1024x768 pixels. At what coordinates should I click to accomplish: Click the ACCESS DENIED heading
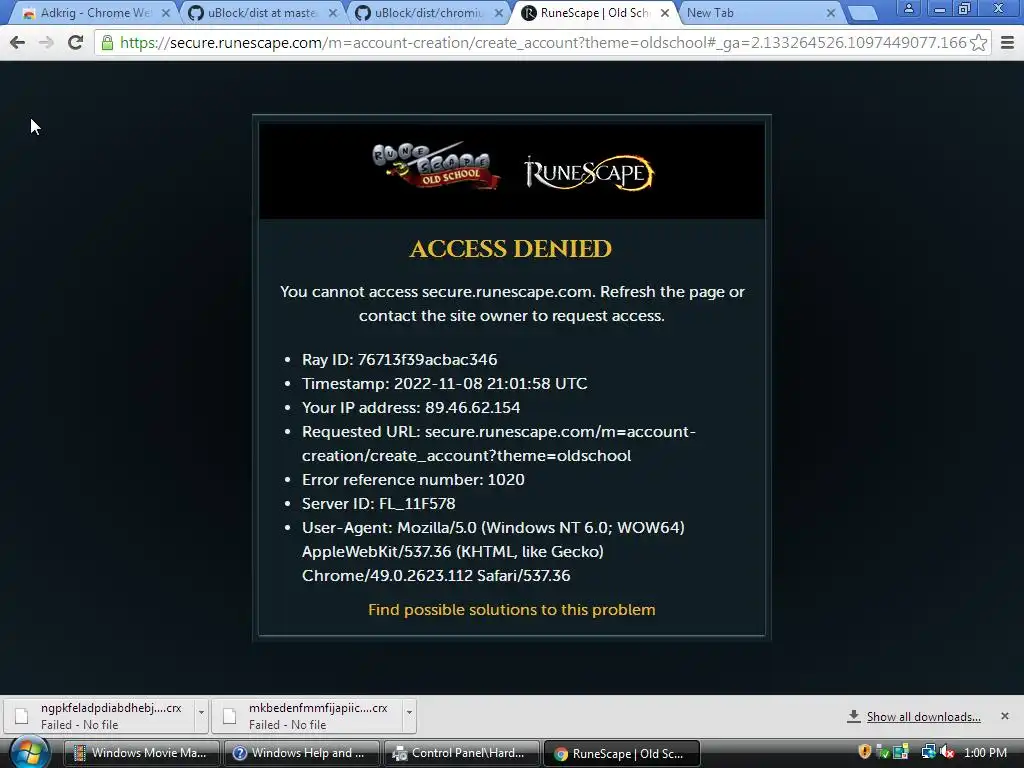pyautogui.click(x=511, y=248)
